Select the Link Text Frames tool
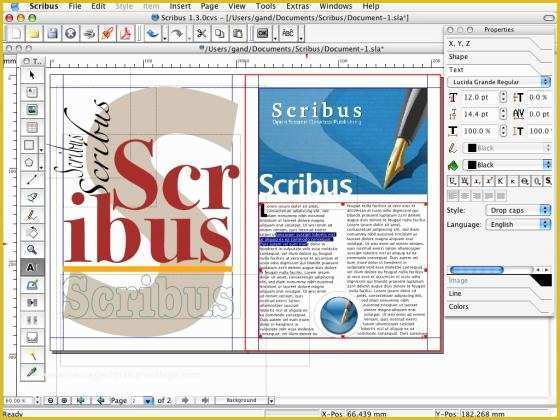The width and height of the screenshot is (560, 420). (32, 302)
